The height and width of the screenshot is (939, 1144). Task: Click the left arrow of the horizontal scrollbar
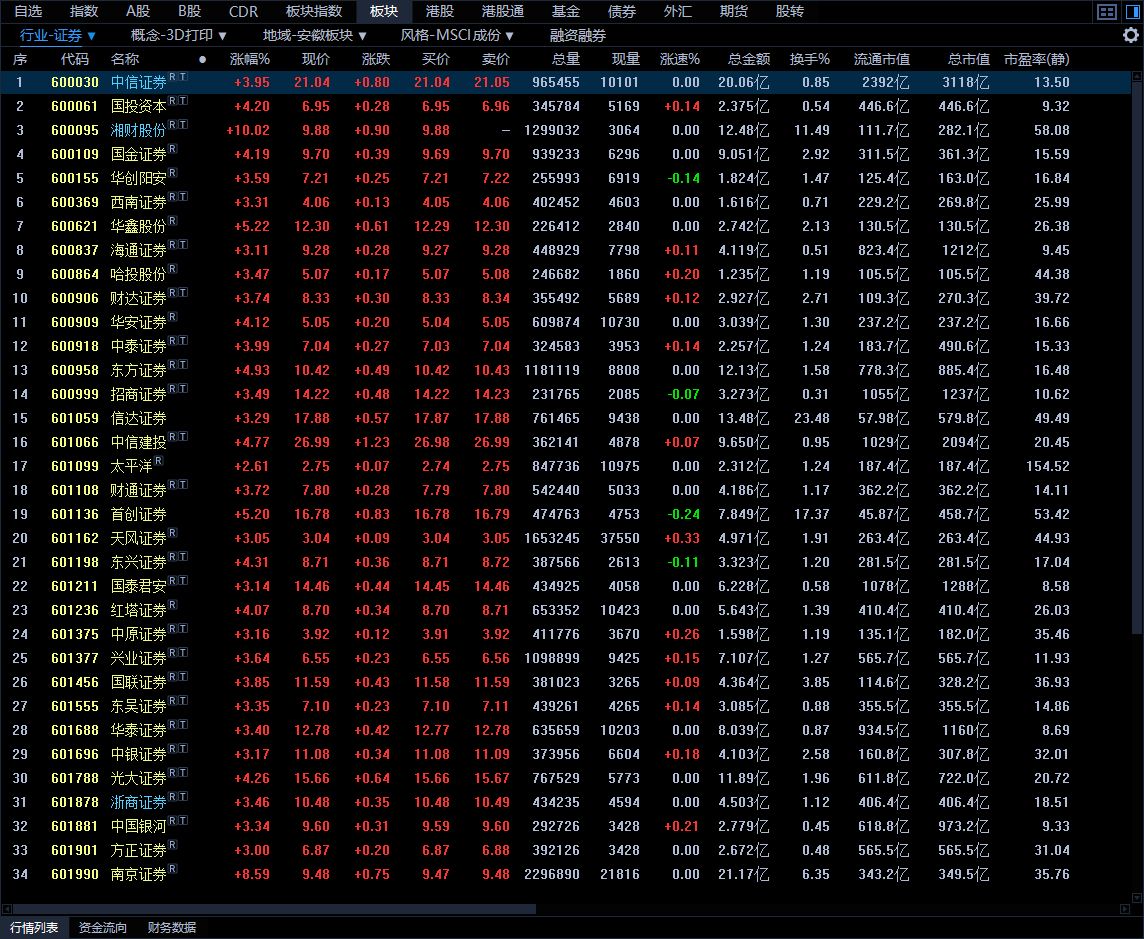(x=7, y=909)
